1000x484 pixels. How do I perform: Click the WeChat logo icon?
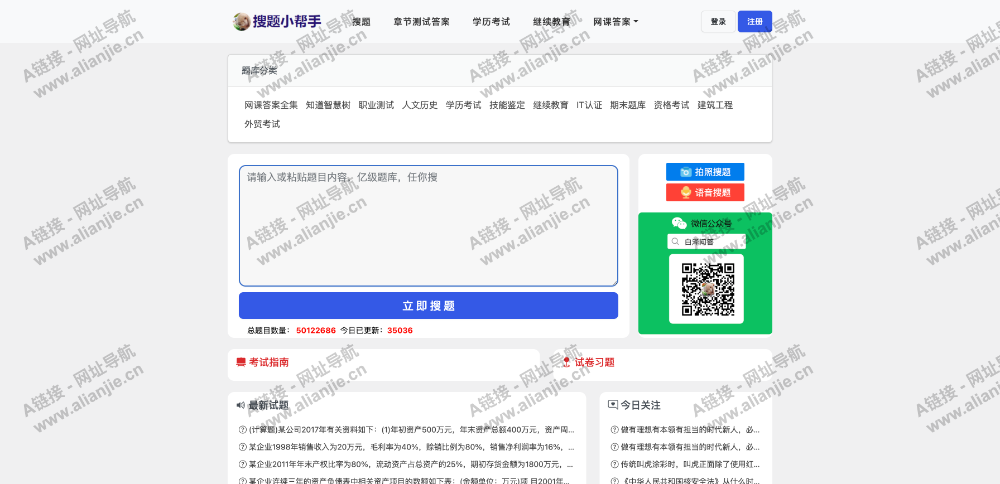679,223
